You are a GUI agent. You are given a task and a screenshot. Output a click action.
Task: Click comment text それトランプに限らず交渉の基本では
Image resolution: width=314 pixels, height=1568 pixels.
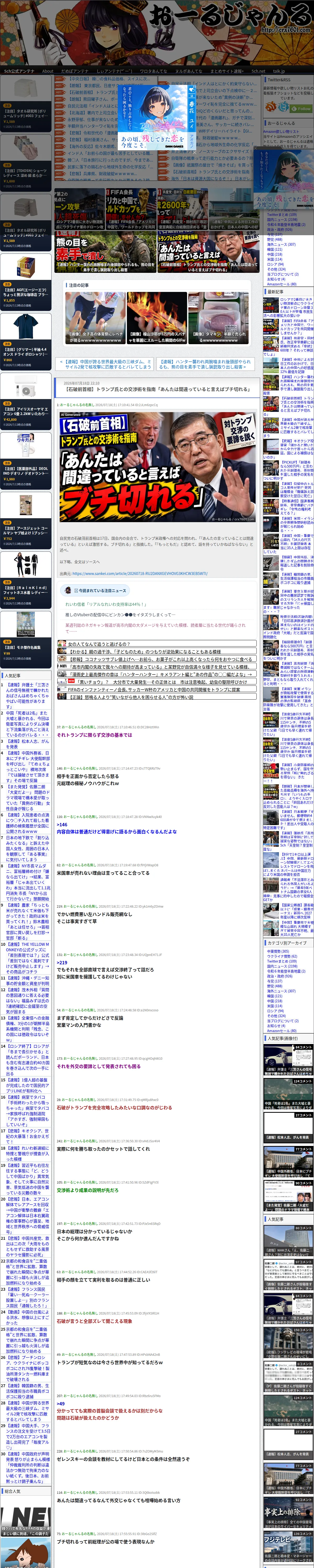(x=94, y=735)
